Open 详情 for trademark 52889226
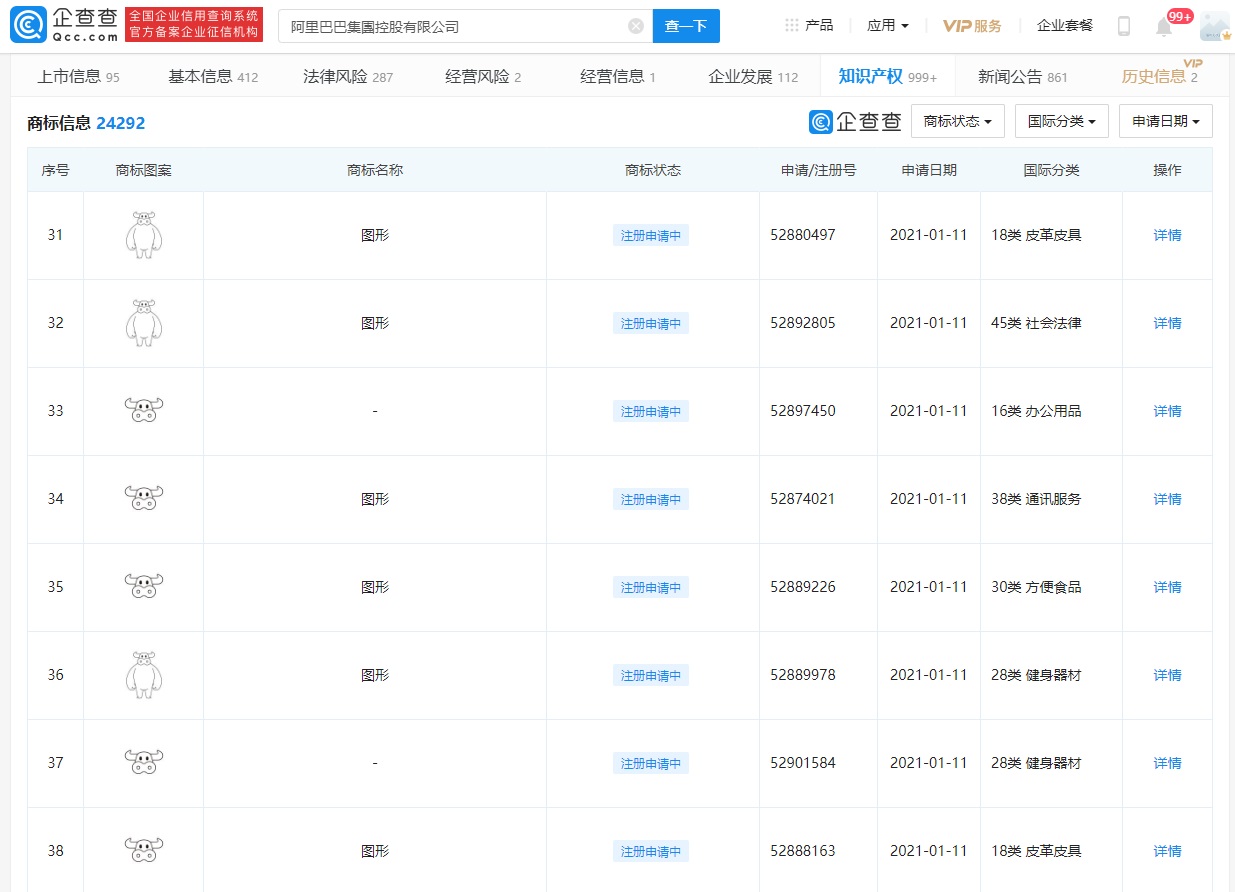This screenshot has width=1235, height=892. pos(1167,587)
